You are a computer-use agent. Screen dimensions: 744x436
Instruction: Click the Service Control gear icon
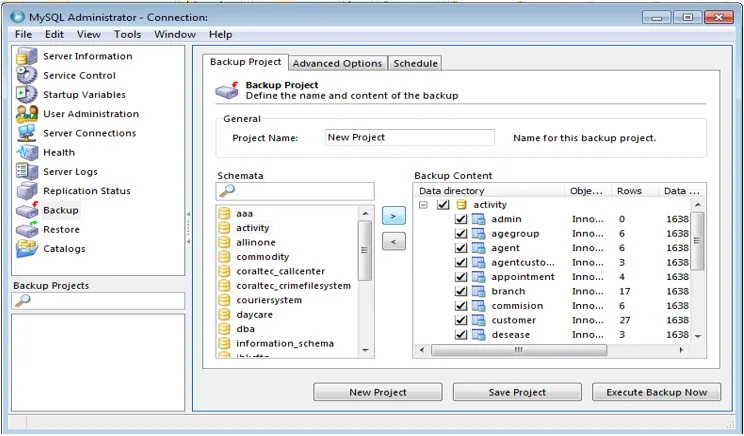point(27,75)
